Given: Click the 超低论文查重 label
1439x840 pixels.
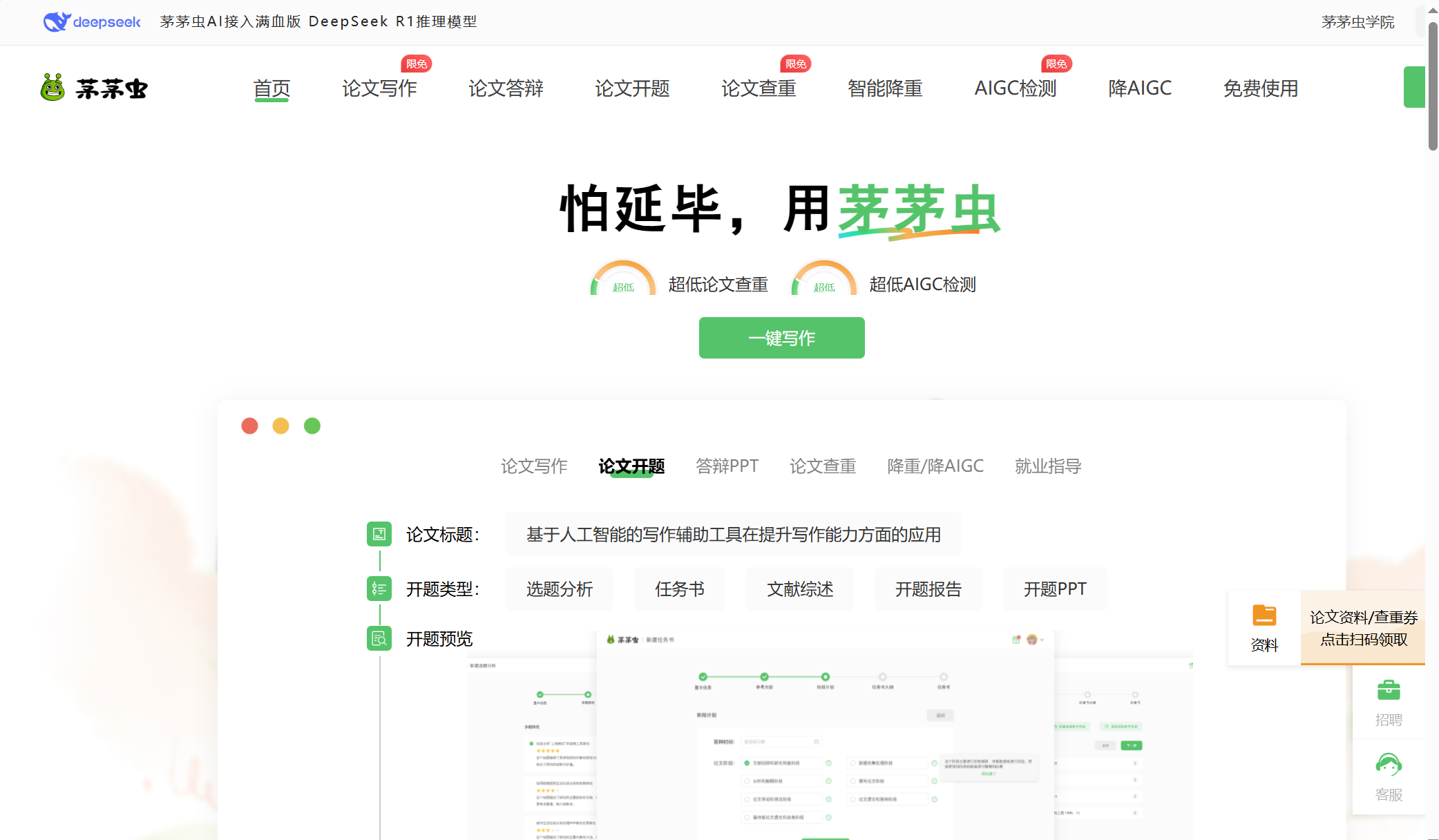Looking at the screenshot, I should coord(718,285).
